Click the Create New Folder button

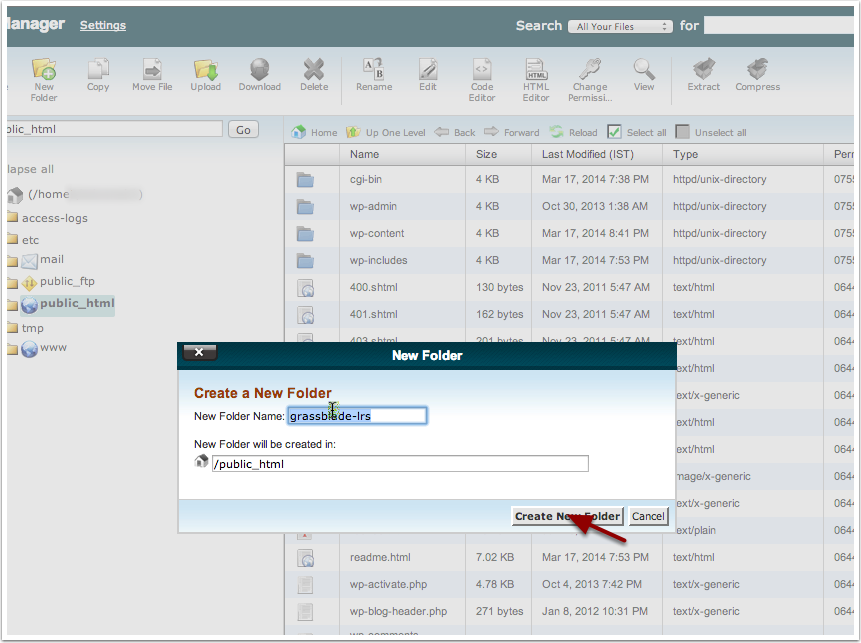(x=567, y=516)
